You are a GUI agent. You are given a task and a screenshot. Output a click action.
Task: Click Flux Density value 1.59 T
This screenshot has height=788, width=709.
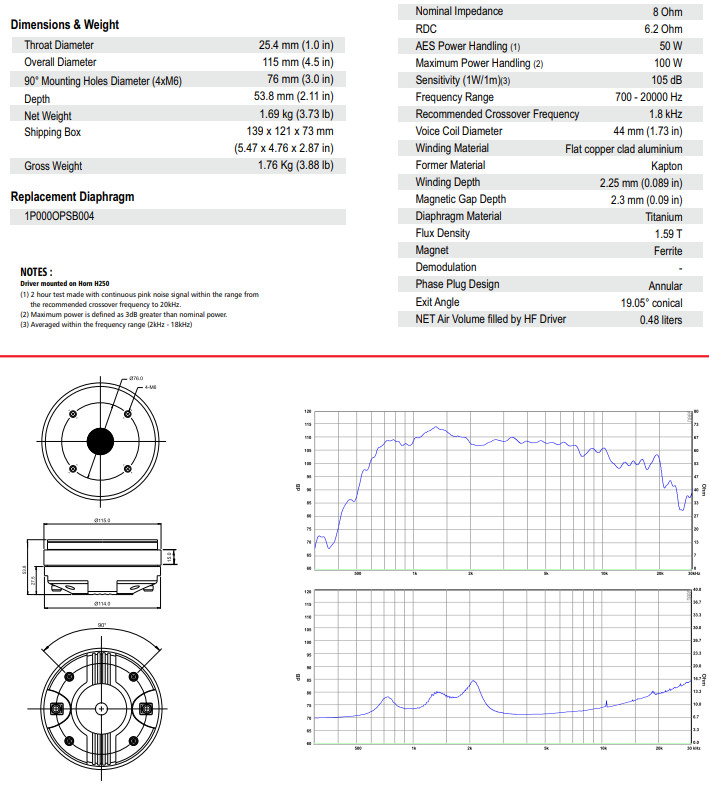(668, 234)
